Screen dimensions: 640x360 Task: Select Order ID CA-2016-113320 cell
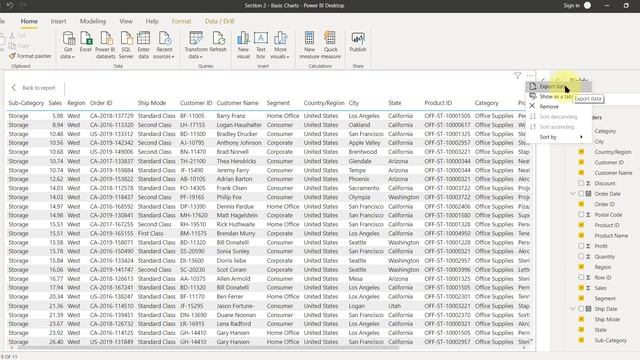pos(111,125)
